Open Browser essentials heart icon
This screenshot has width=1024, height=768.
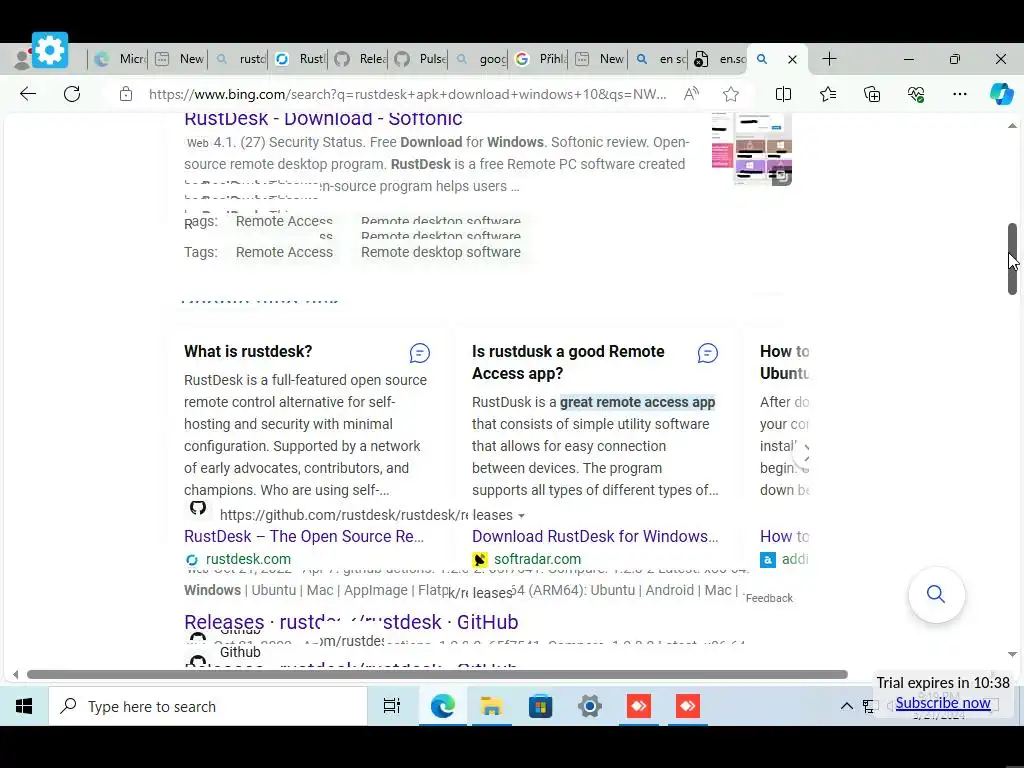[x=916, y=94]
